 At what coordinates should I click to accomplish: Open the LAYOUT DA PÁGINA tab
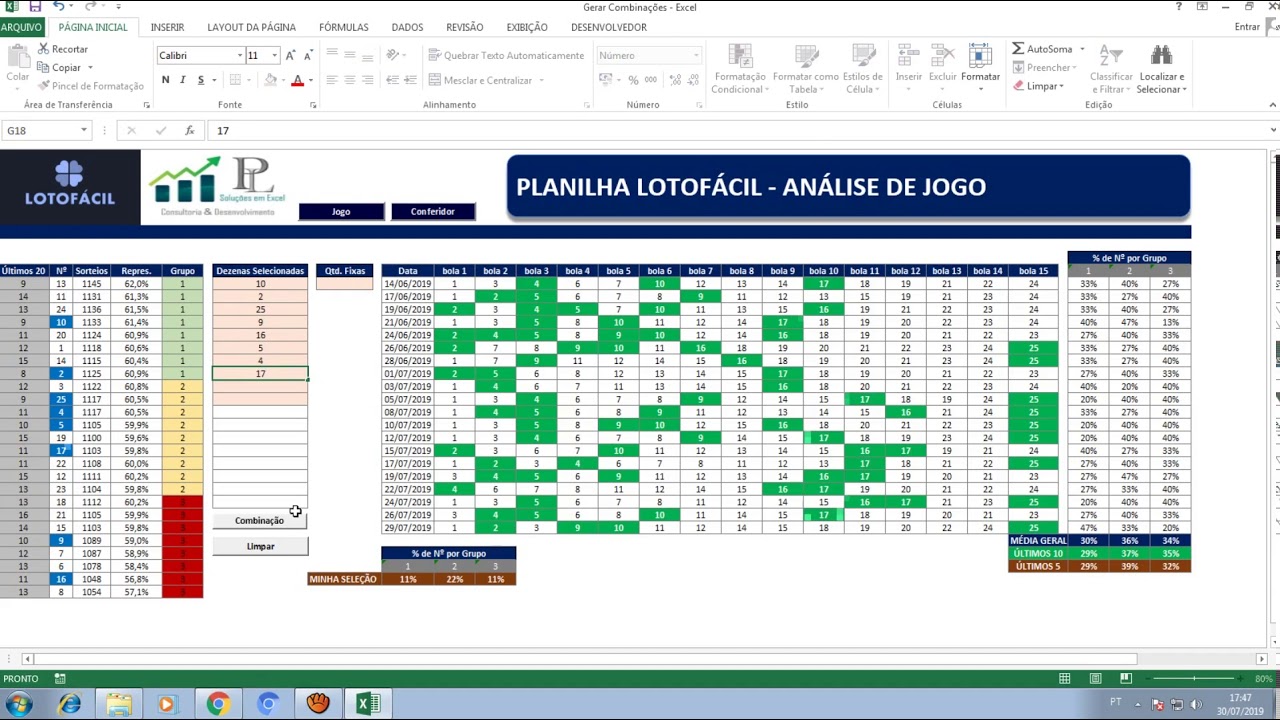tap(251, 27)
